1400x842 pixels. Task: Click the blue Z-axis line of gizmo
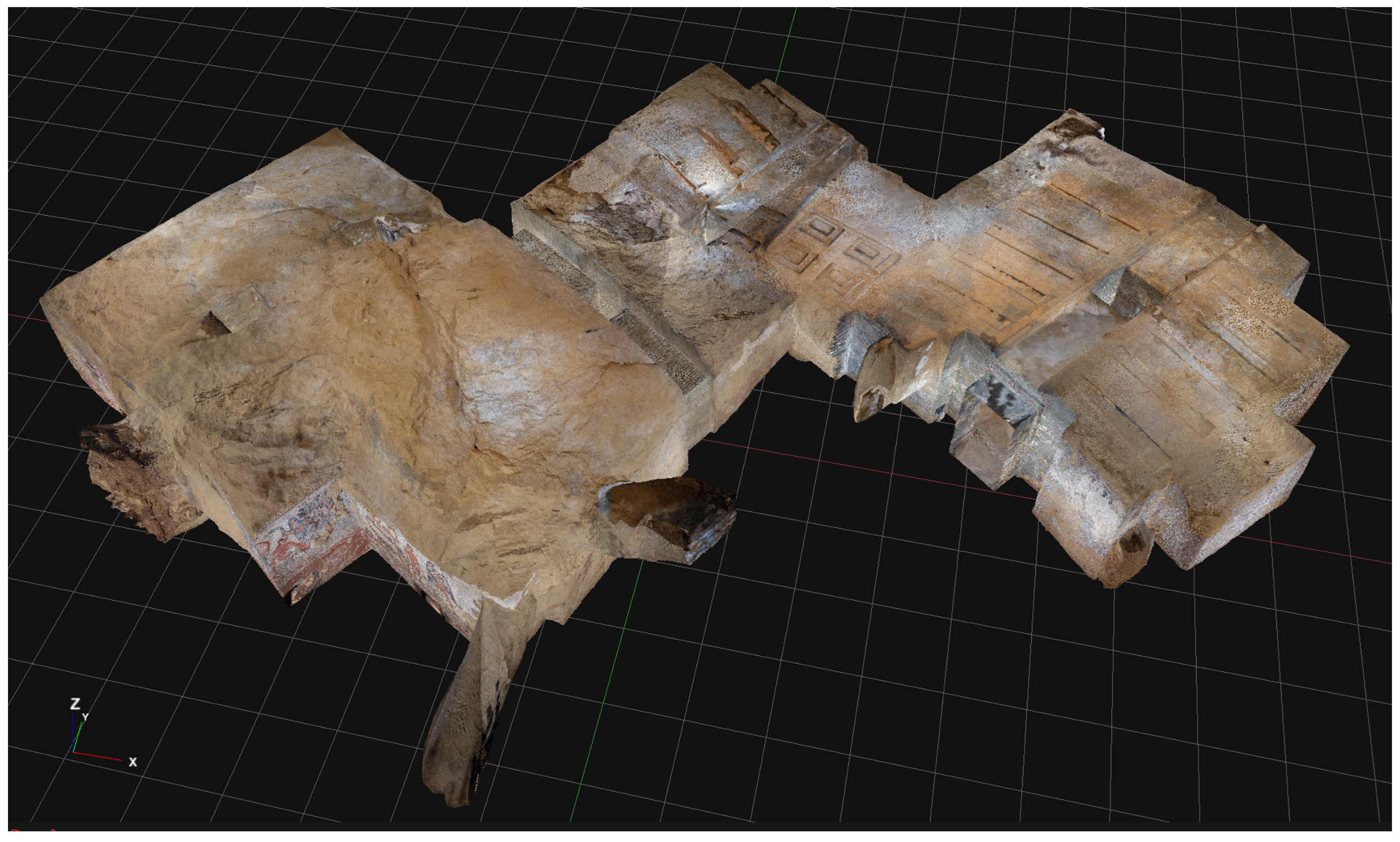[x=73, y=732]
